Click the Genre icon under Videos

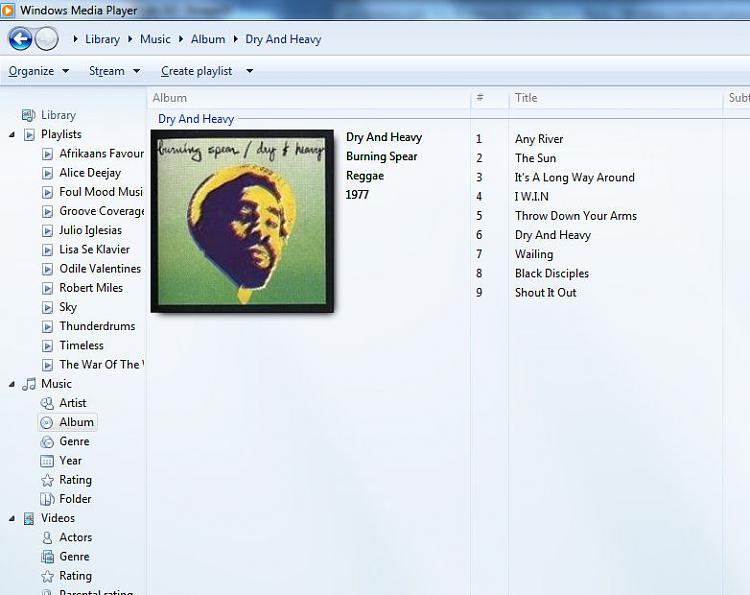pos(47,557)
